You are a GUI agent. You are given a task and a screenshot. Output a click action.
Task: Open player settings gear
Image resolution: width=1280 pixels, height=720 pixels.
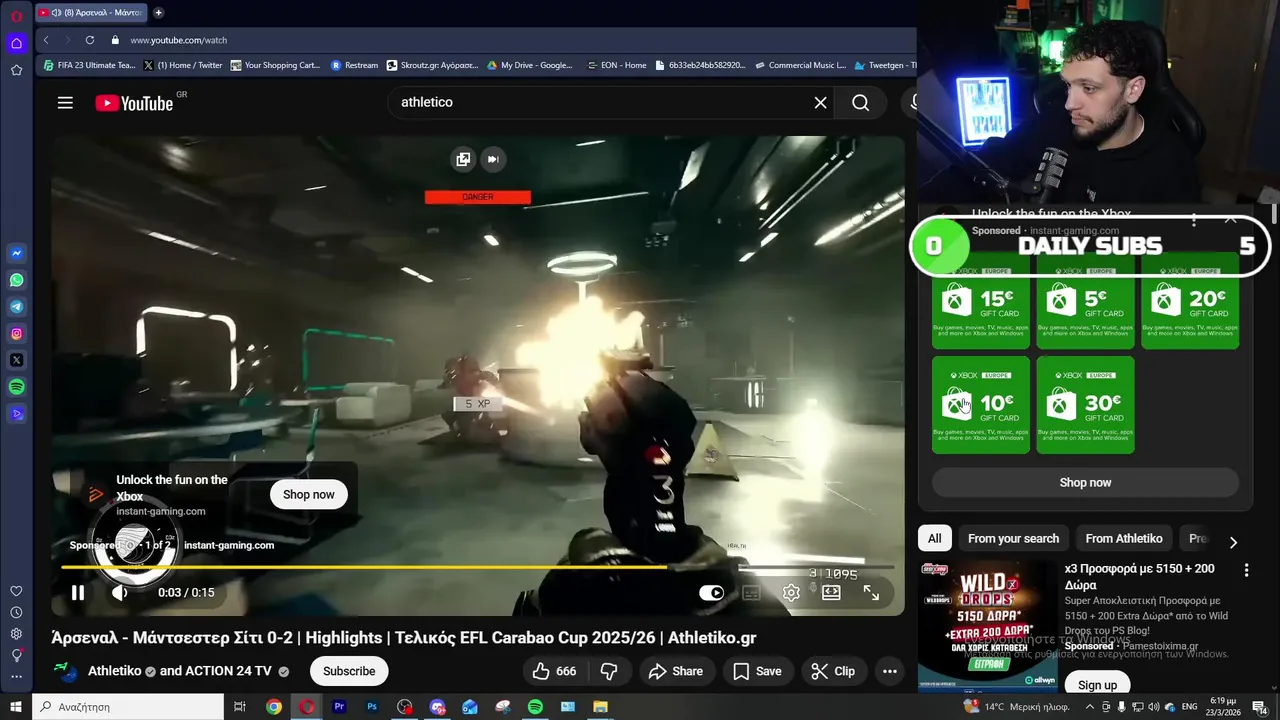791,592
